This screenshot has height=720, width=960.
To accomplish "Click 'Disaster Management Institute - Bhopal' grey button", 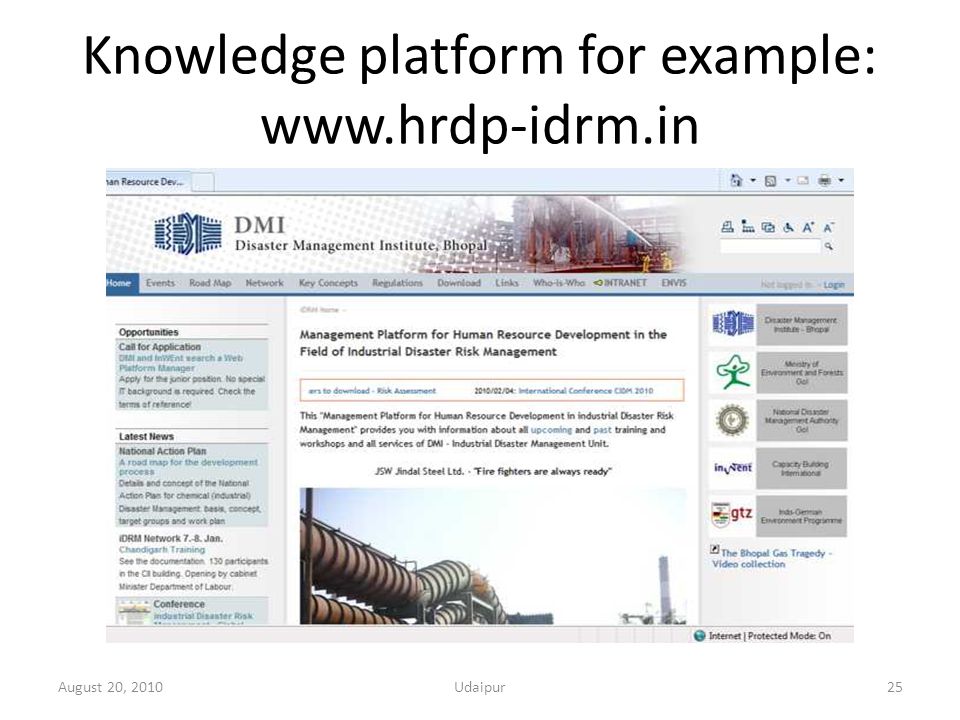I will point(801,324).
